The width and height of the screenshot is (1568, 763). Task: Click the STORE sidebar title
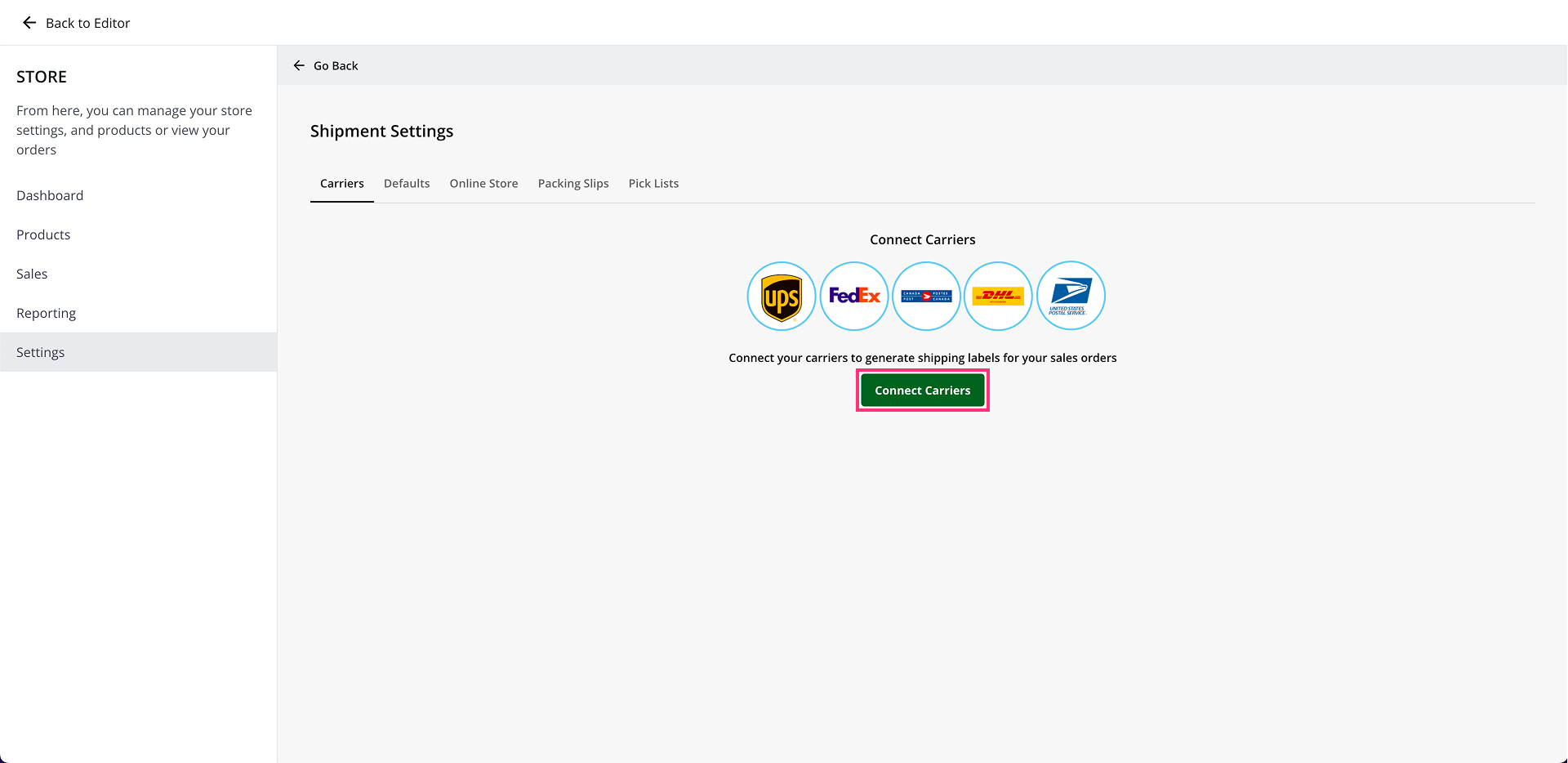[42, 77]
